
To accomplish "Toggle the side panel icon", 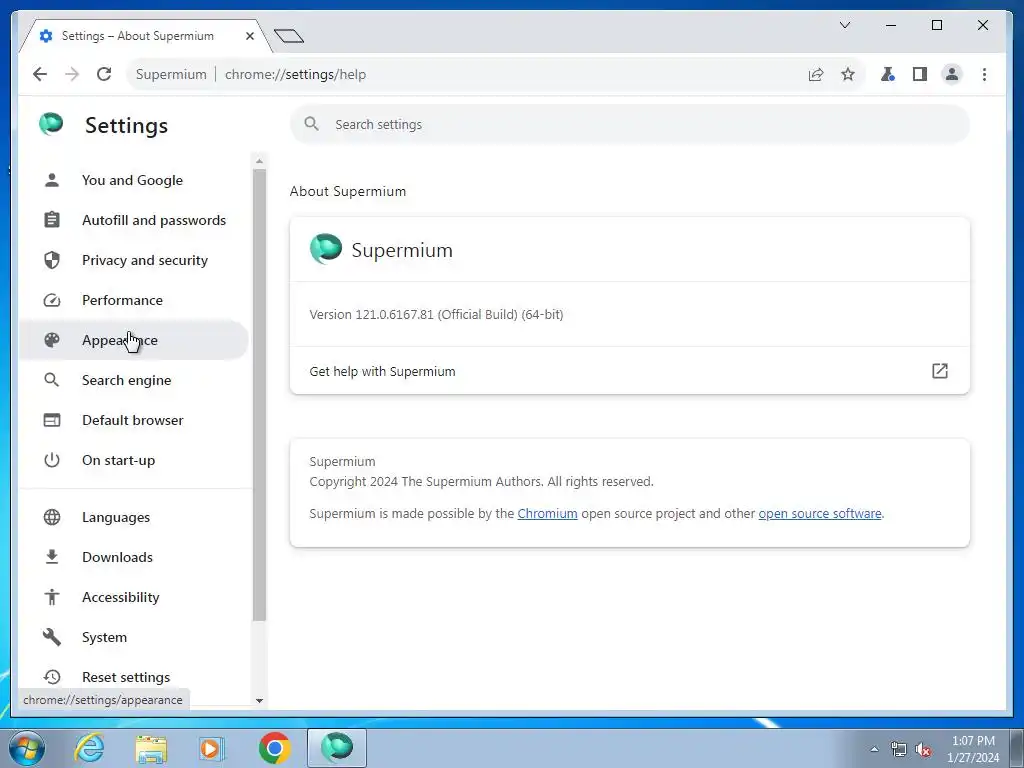I will pos(920,74).
